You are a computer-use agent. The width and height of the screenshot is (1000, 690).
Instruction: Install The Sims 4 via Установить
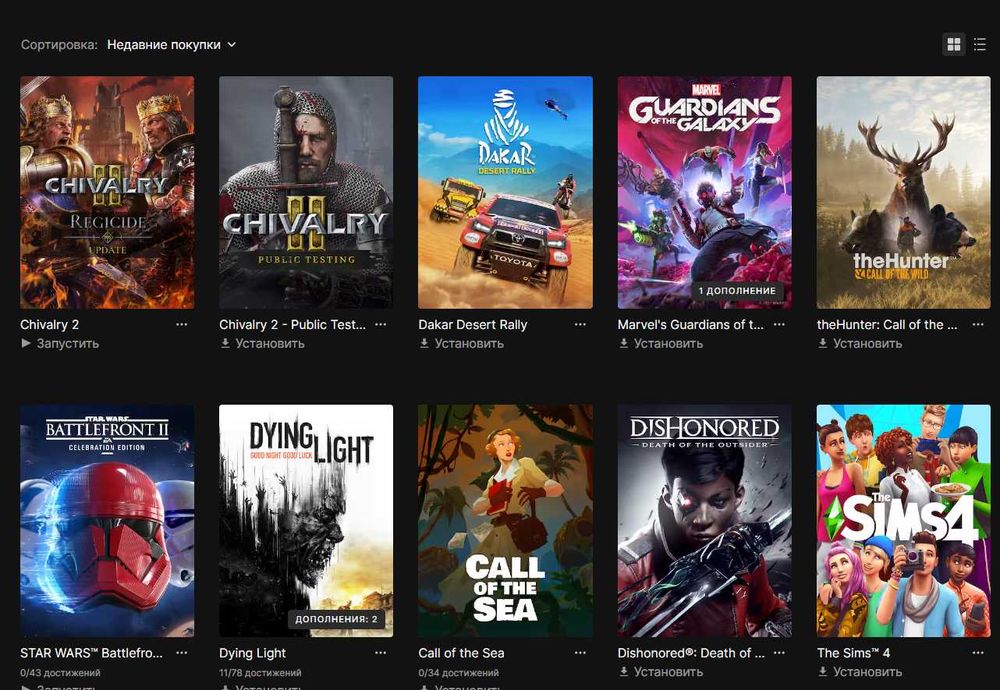click(860, 672)
